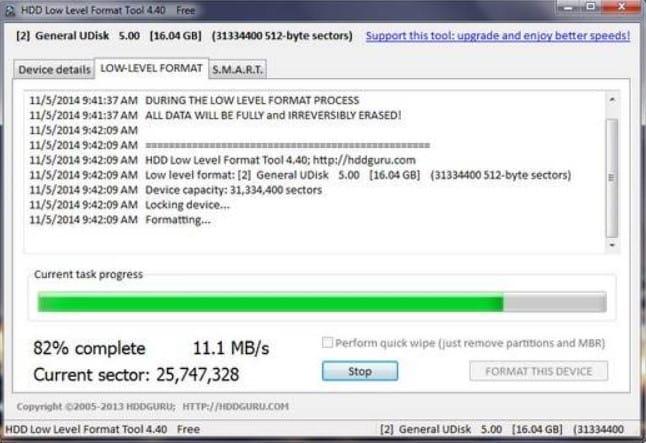Minimize the HDD Low Level Format Tool window

click(x=568, y=8)
